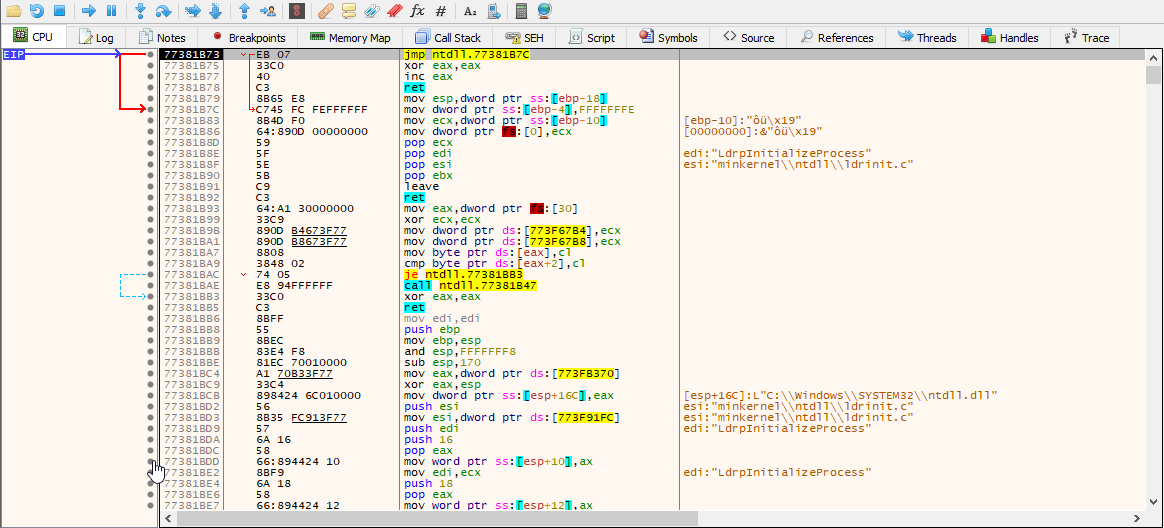1164x528 pixels.
Task: Open the Memory Map tab
Action: [350, 37]
